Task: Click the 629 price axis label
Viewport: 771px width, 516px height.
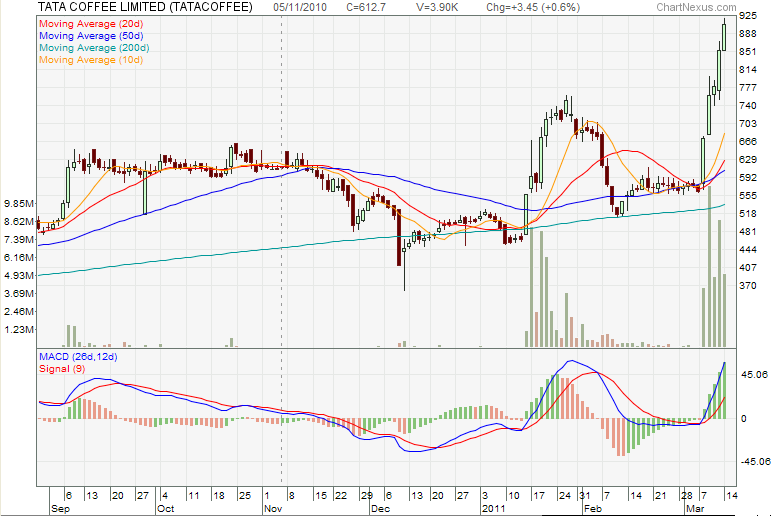Action: pyautogui.click(x=747, y=159)
